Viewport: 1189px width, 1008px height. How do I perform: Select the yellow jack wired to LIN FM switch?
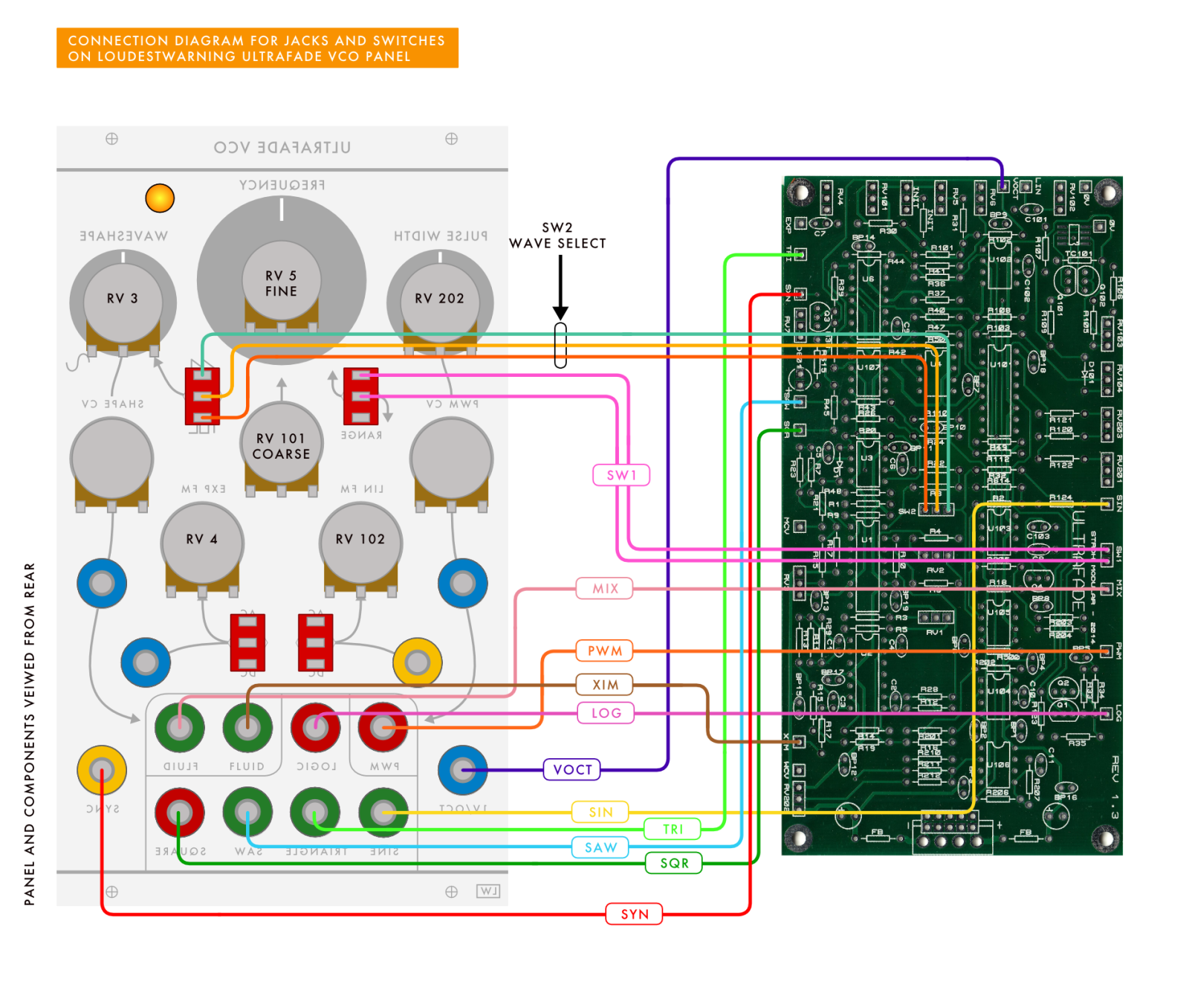tap(418, 662)
